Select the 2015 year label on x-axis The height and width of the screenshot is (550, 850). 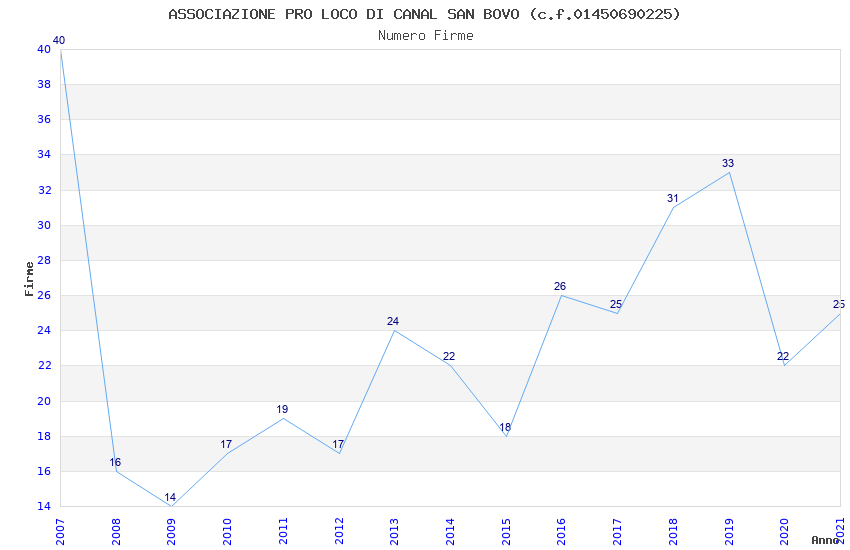click(506, 532)
